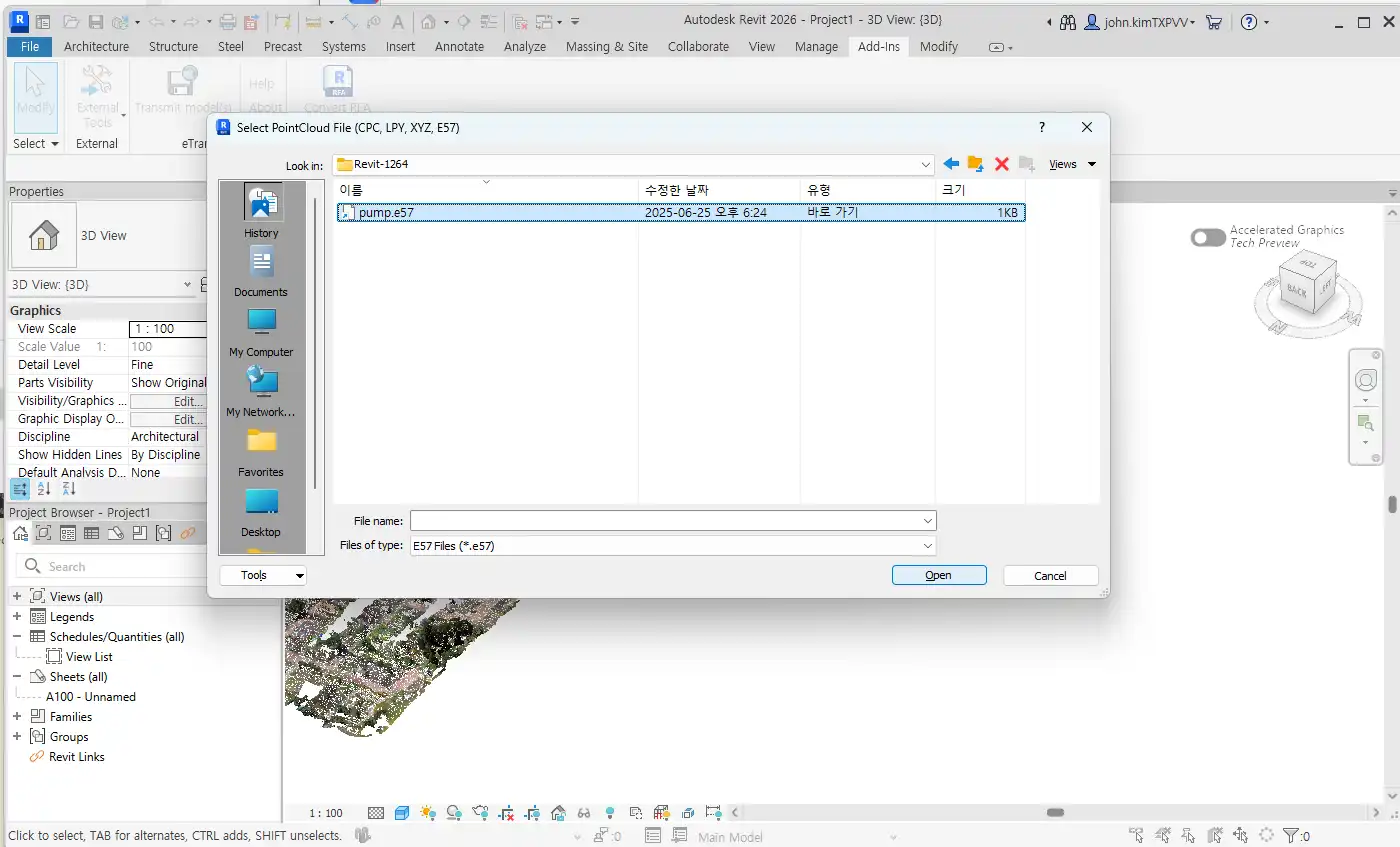
Task: Open the Manage ribbon tab
Action: click(x=816, y=46)
